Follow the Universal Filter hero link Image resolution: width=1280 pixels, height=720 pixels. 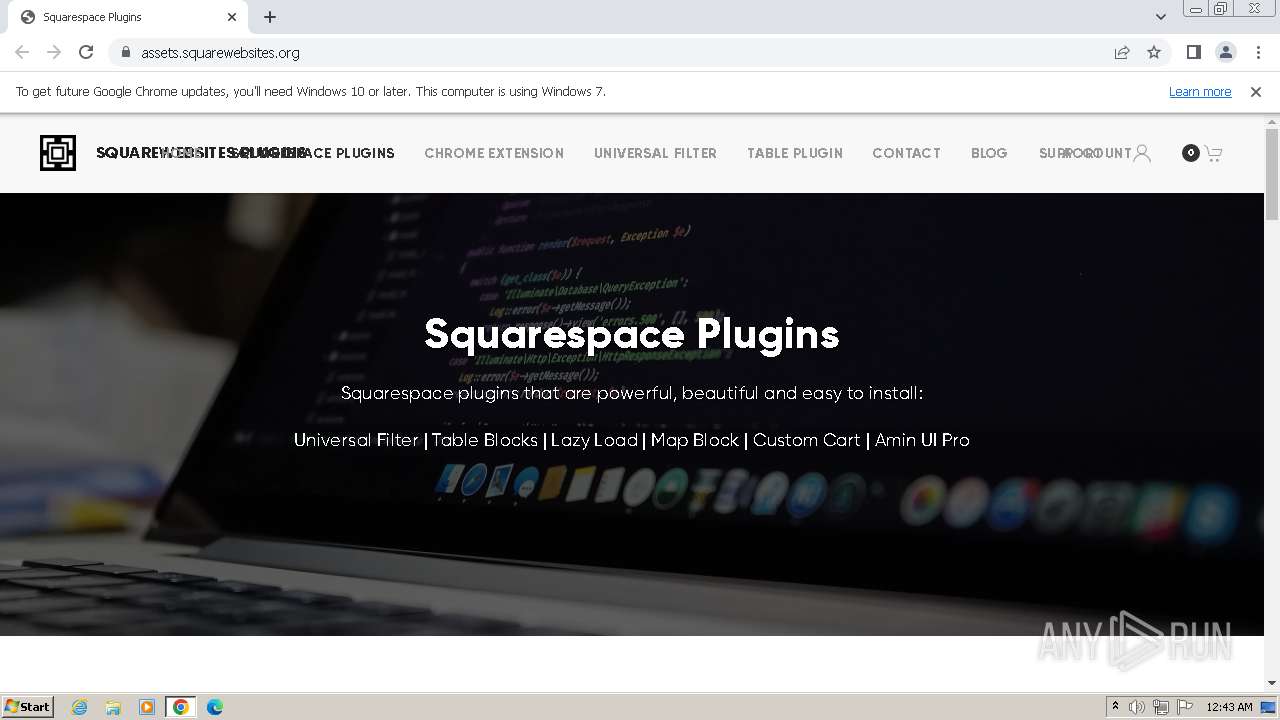pos(356,440)
